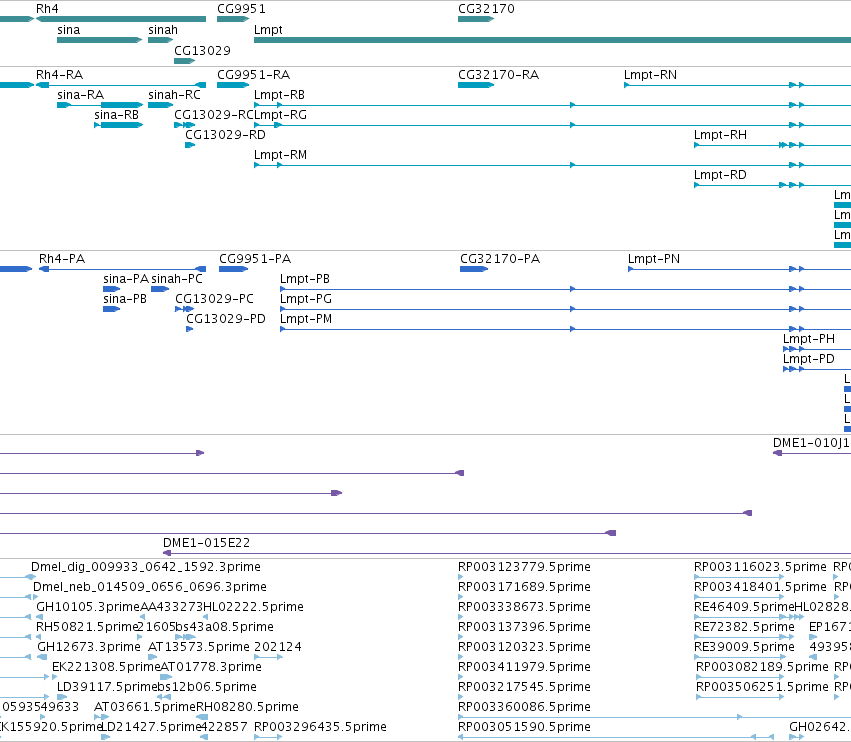Select the RP003296435.5prime label

(x=320, y=727)
